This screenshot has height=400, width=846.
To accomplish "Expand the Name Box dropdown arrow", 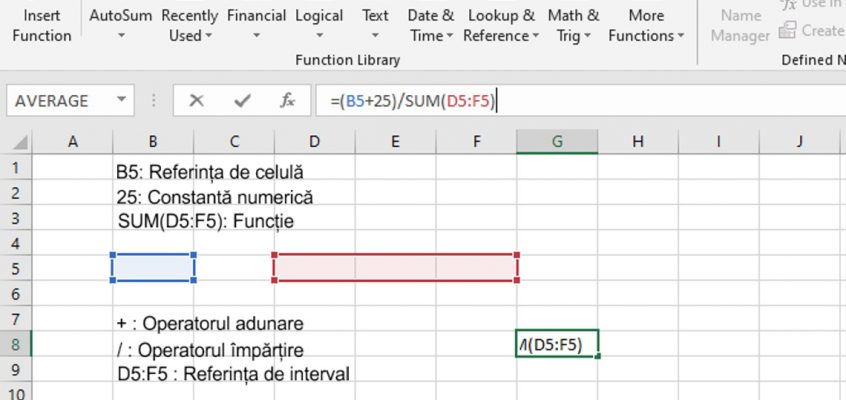I will coord(121,100).
